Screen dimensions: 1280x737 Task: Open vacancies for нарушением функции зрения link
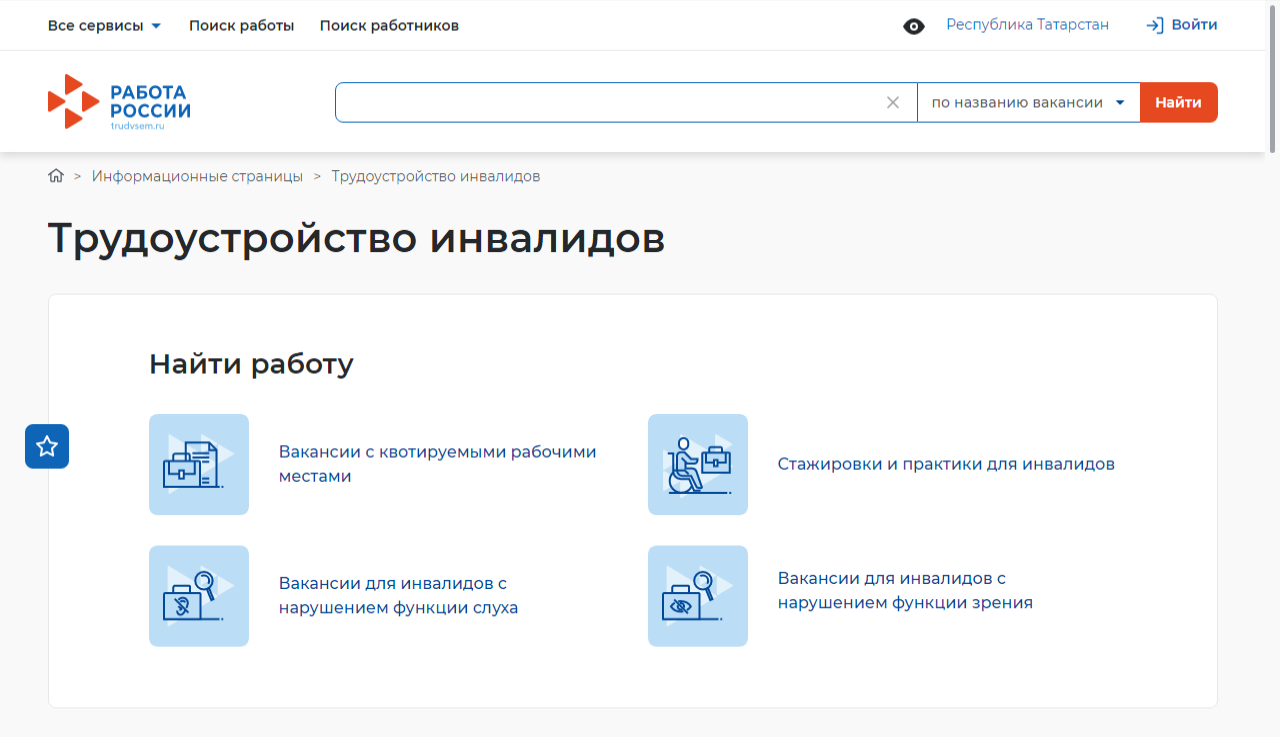click(x=905, y=590)
